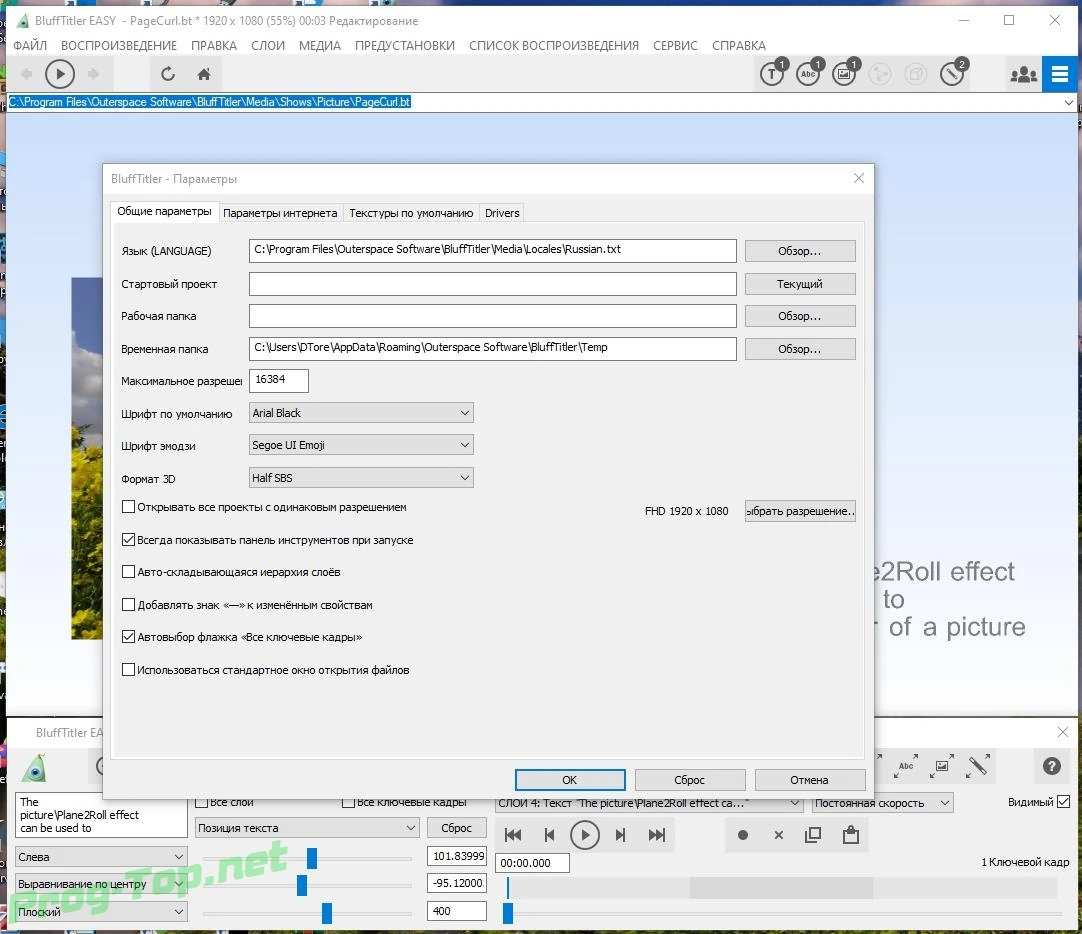Go to the home show icon
The height and width of the screenshot is (934, 1082).
(x=204, y=74)
